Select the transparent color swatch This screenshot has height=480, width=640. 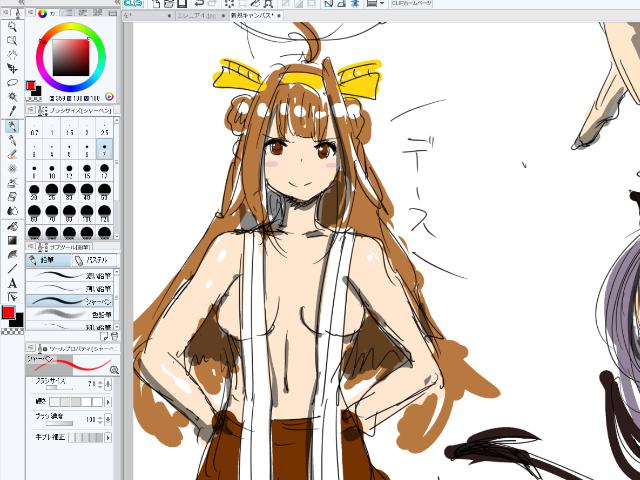[12, 332]
